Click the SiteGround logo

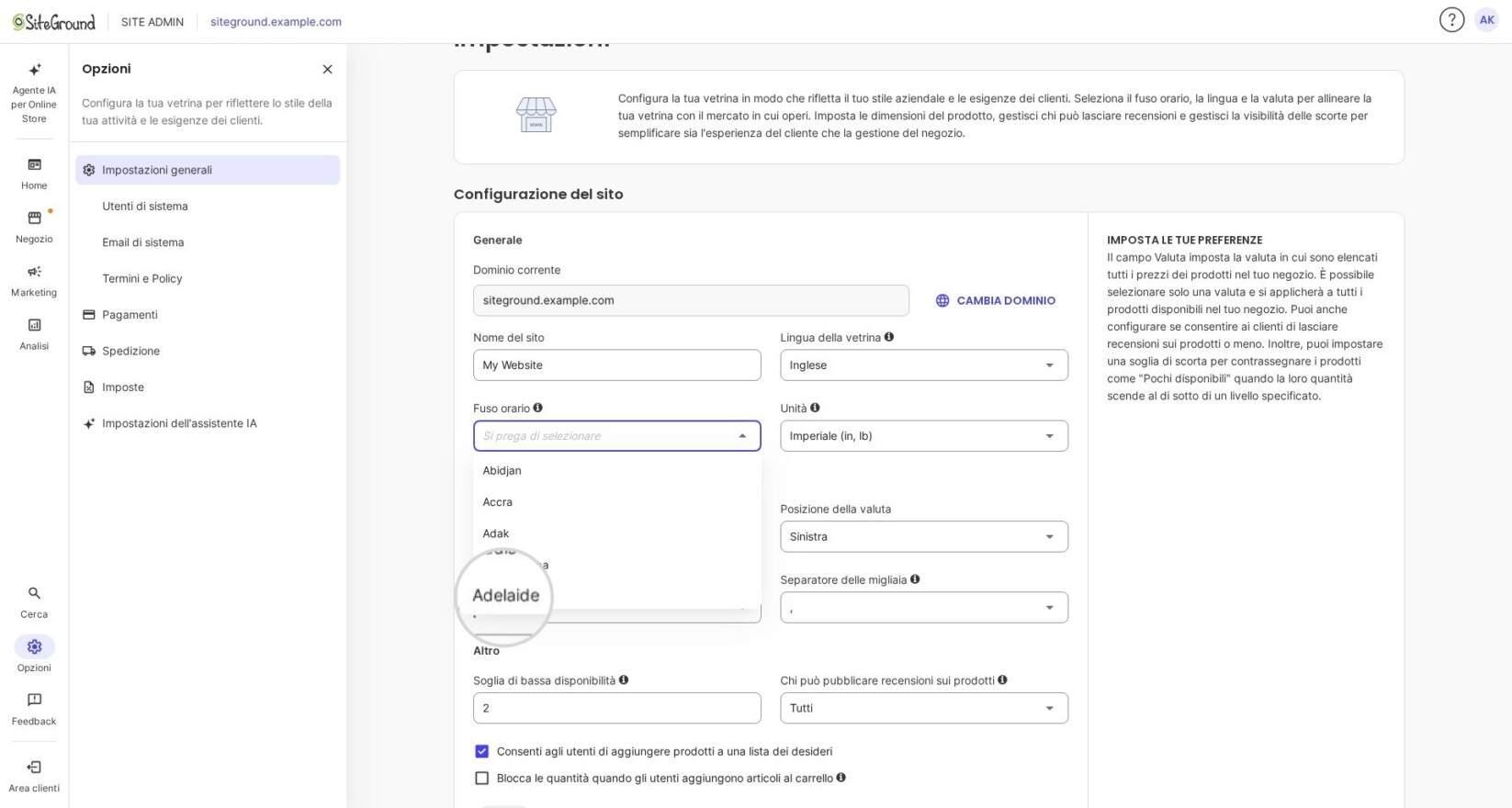pos(53,21)
